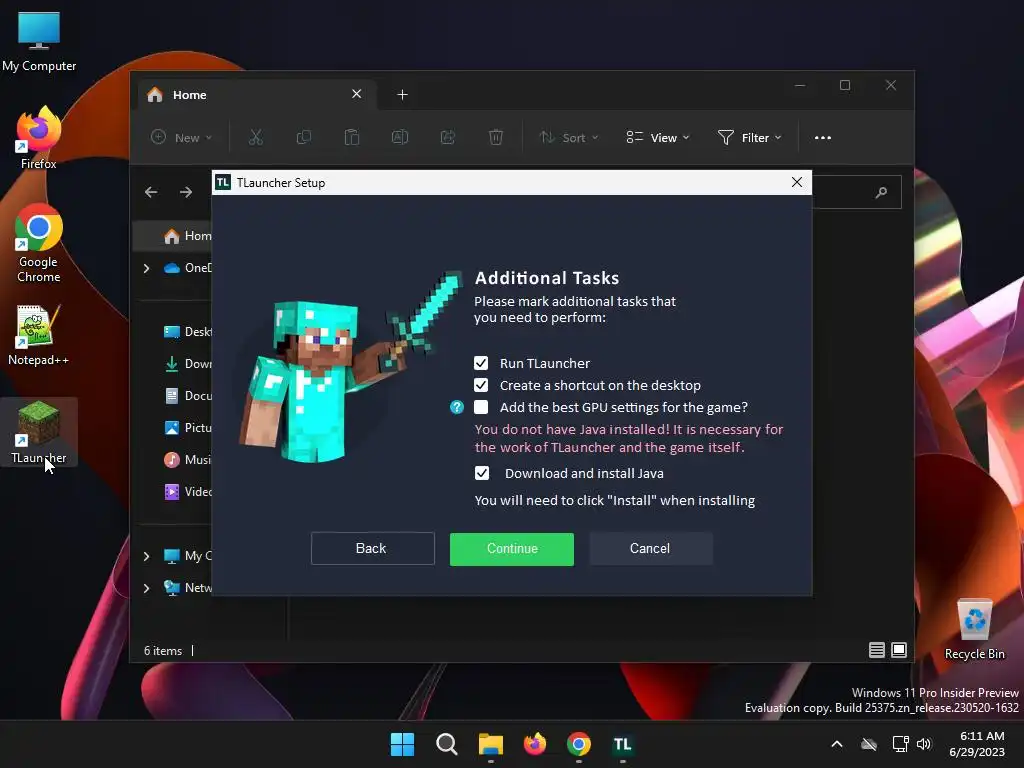This screenshot has height=768, width=1024.
Task: Open My Computer desktop icon
Action: (39, 42)
